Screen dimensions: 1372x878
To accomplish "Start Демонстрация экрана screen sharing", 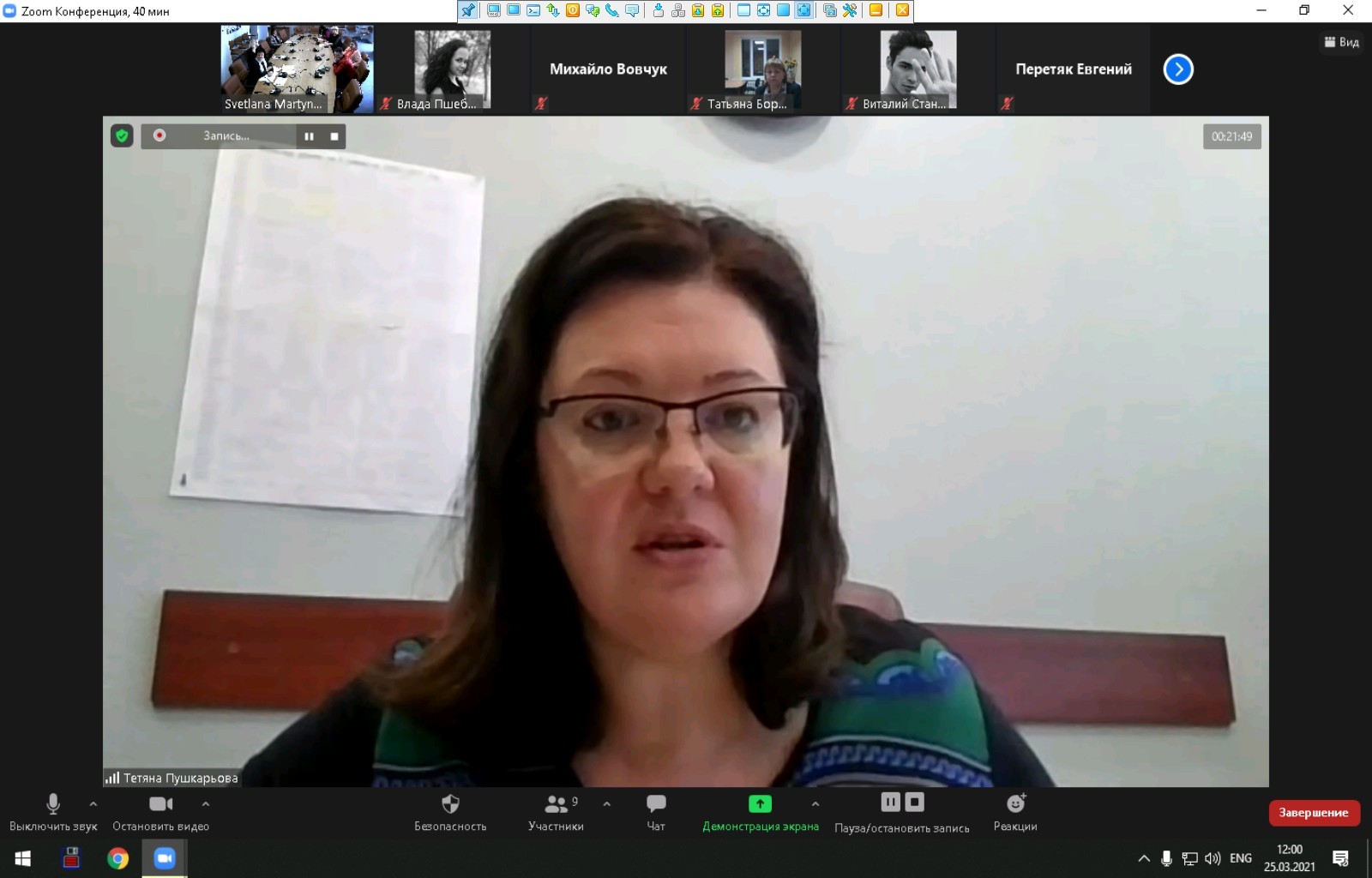I will click(760, 812).
